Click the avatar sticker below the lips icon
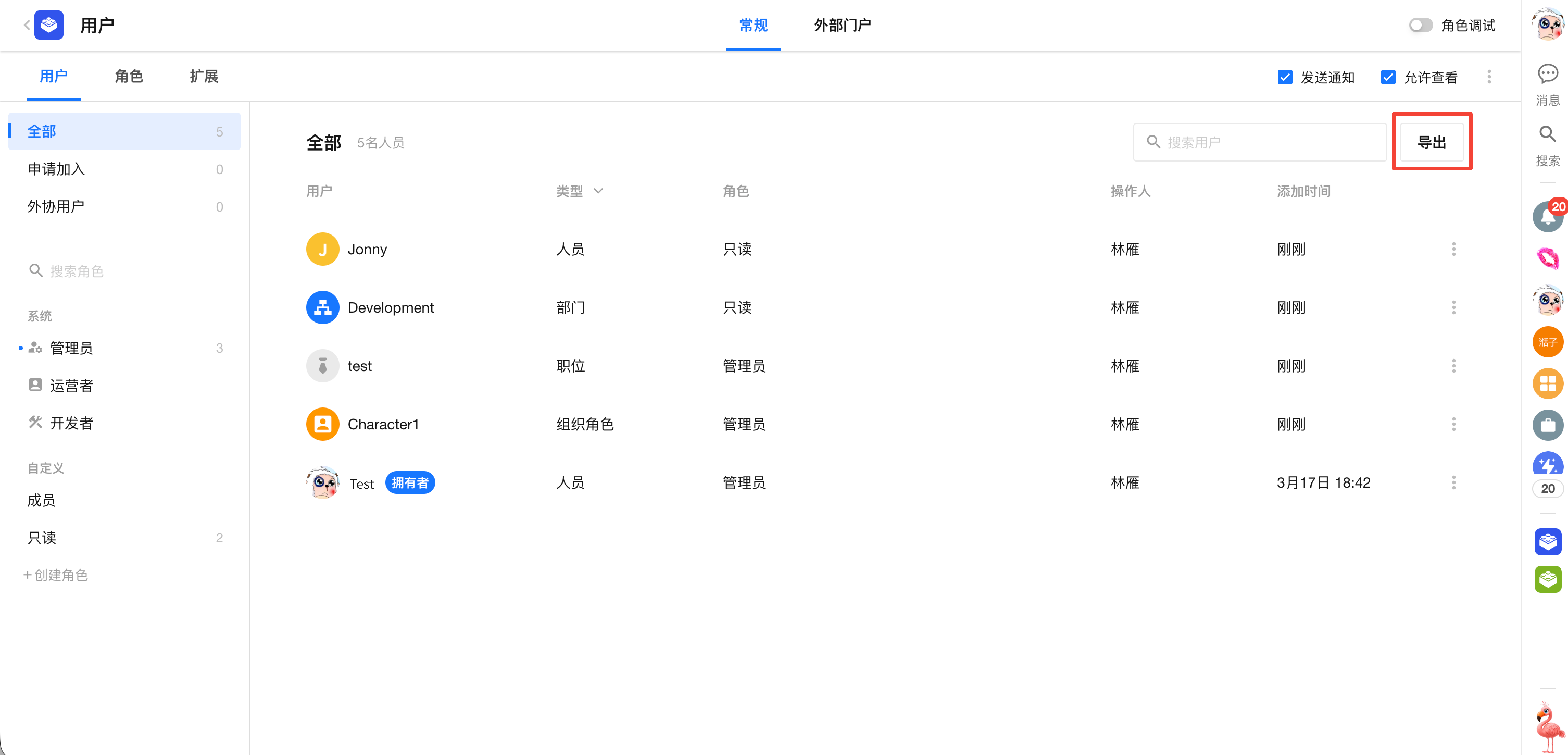Image resolution: width=1568 pixels, height=755 pixels. (x=1547, y=300)
